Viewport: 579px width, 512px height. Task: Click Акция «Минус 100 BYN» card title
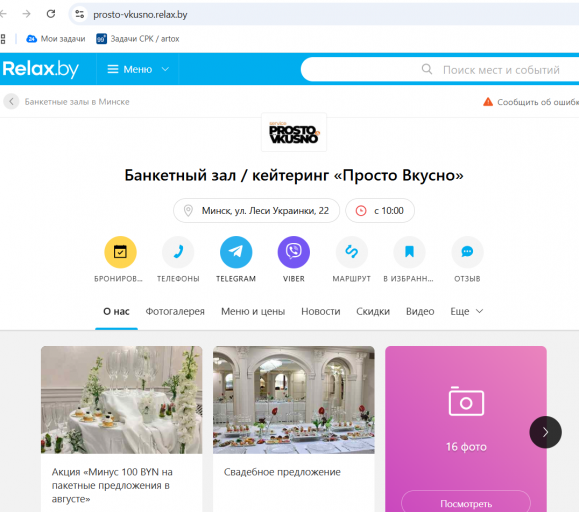(112, 485)
